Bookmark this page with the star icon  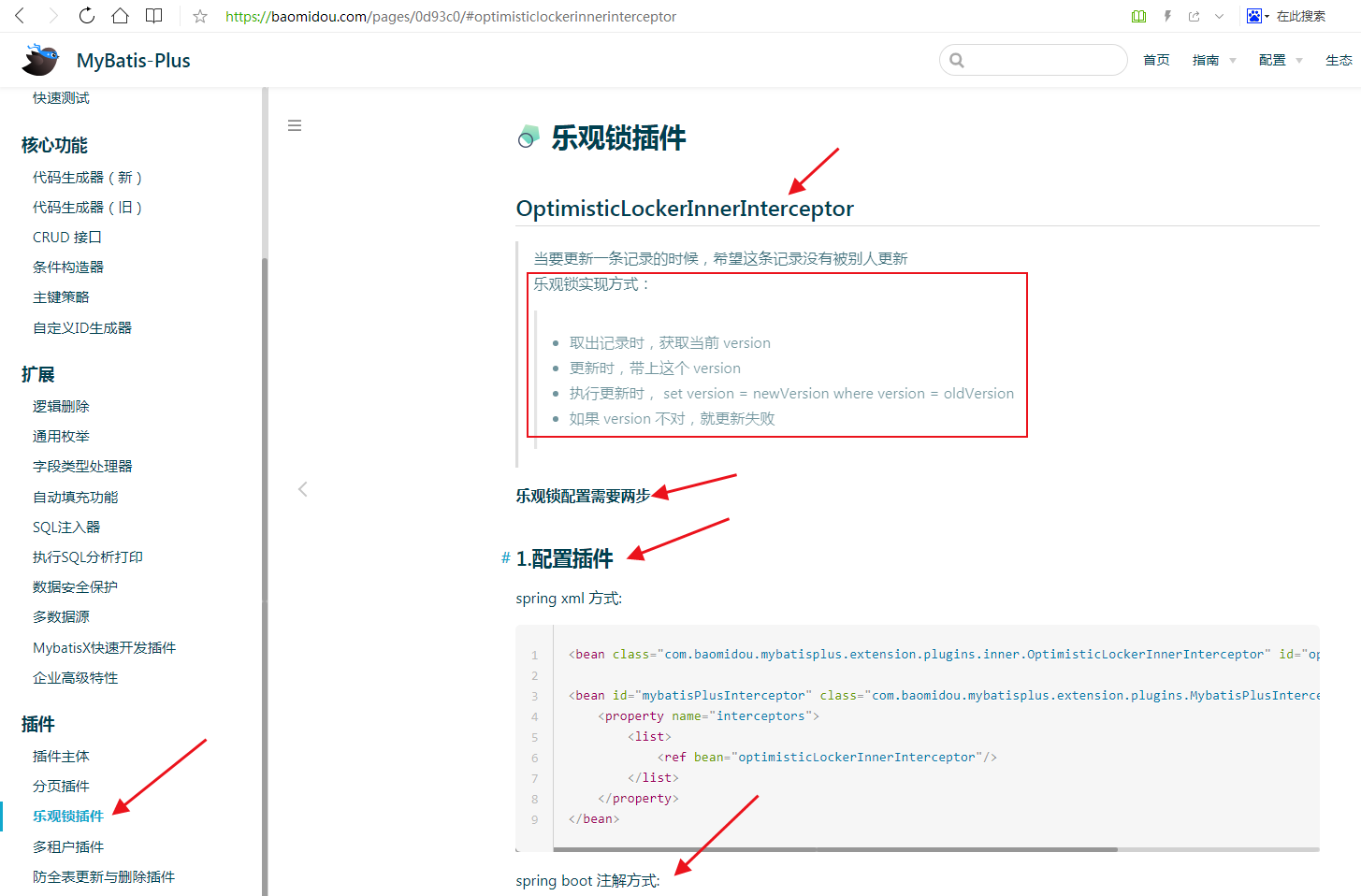click(x=200, y=16)
